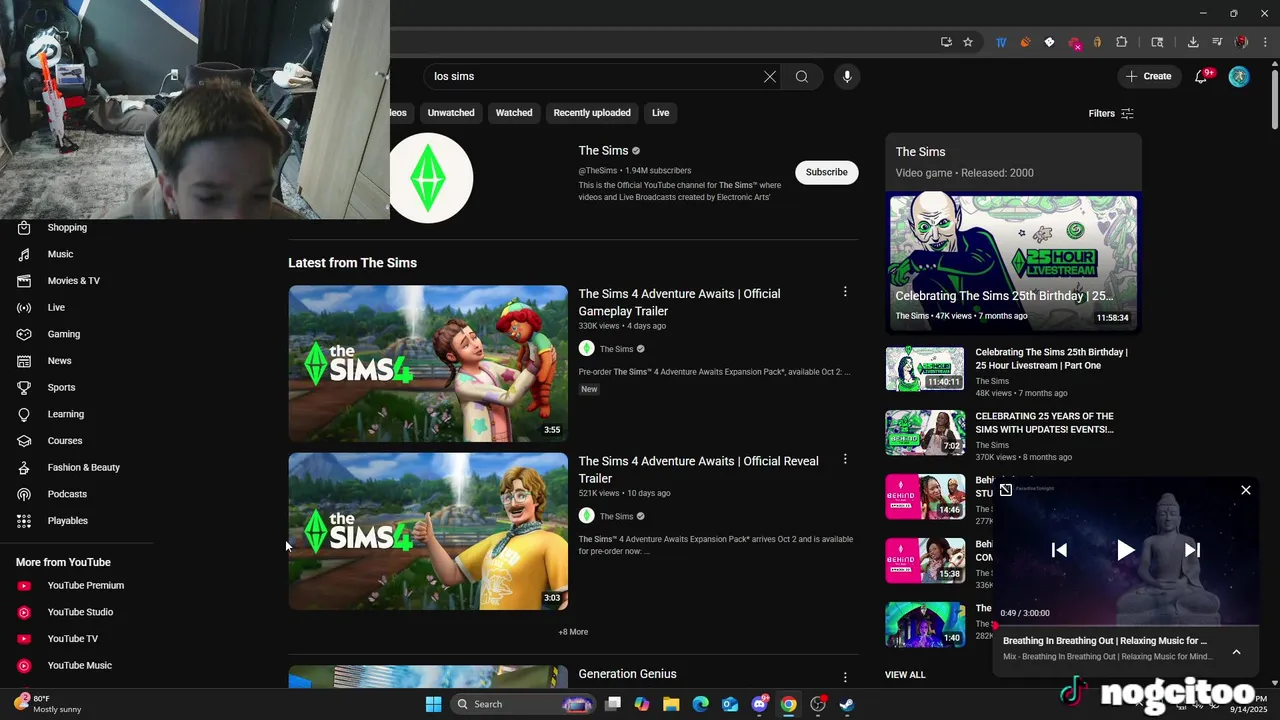Open the 3:55 Adventure Awaits thumbnail

(x=428, y=364)
